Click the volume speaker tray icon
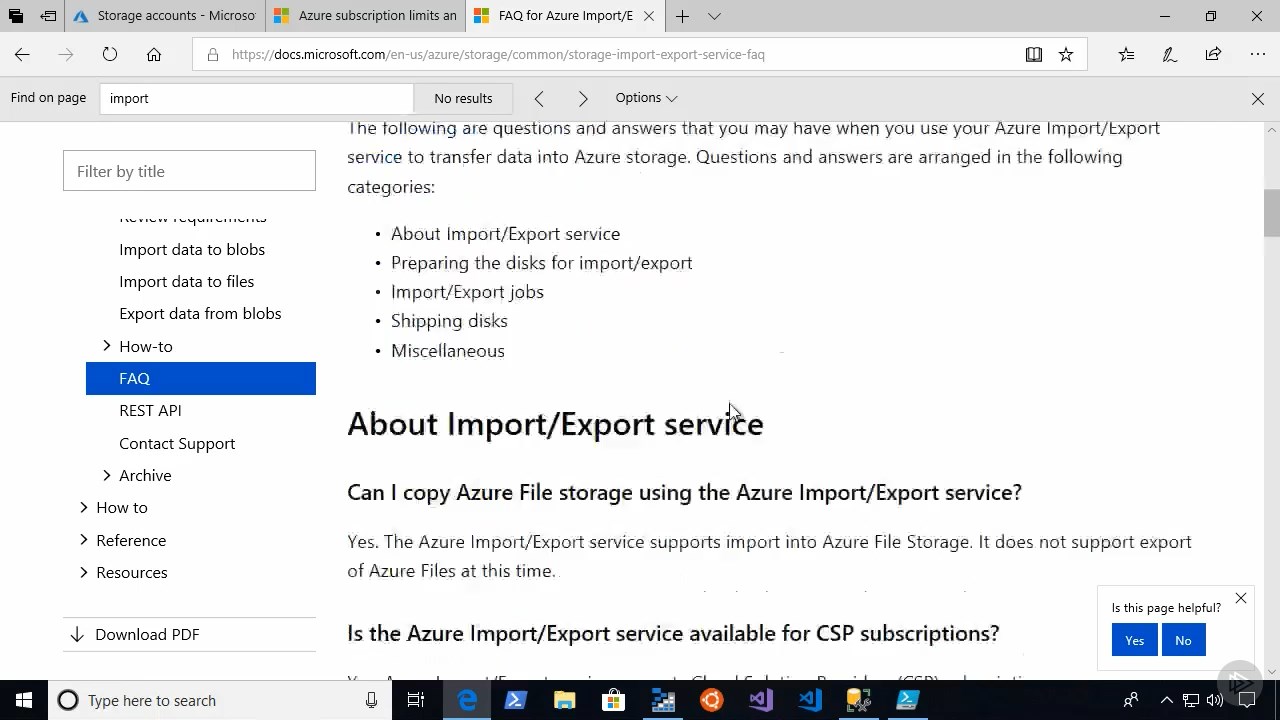The image size is (1280, 720). 1214,700
